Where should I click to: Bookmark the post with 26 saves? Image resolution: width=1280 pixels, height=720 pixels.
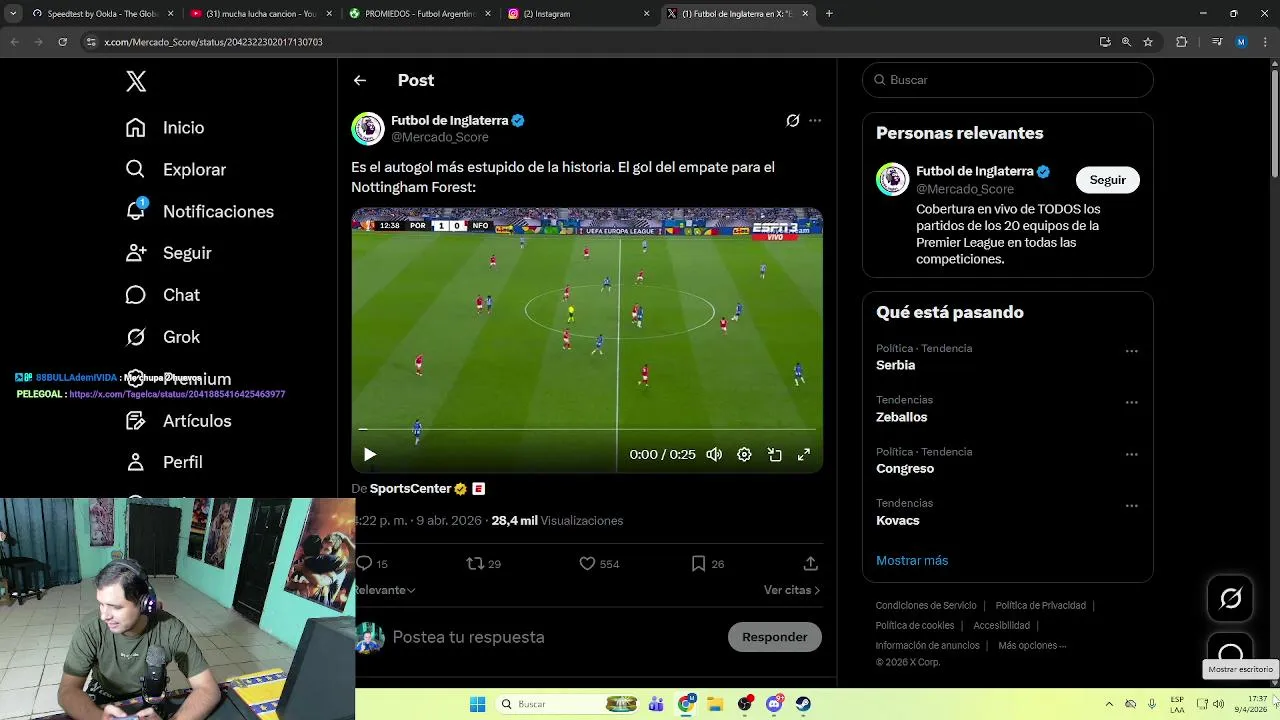[x=699, y=564]
